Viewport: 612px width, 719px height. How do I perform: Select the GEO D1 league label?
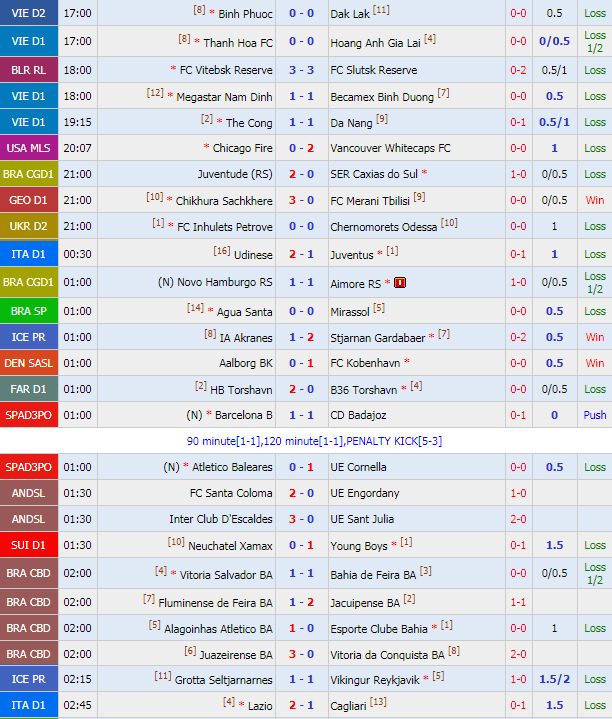click(29, 200)
